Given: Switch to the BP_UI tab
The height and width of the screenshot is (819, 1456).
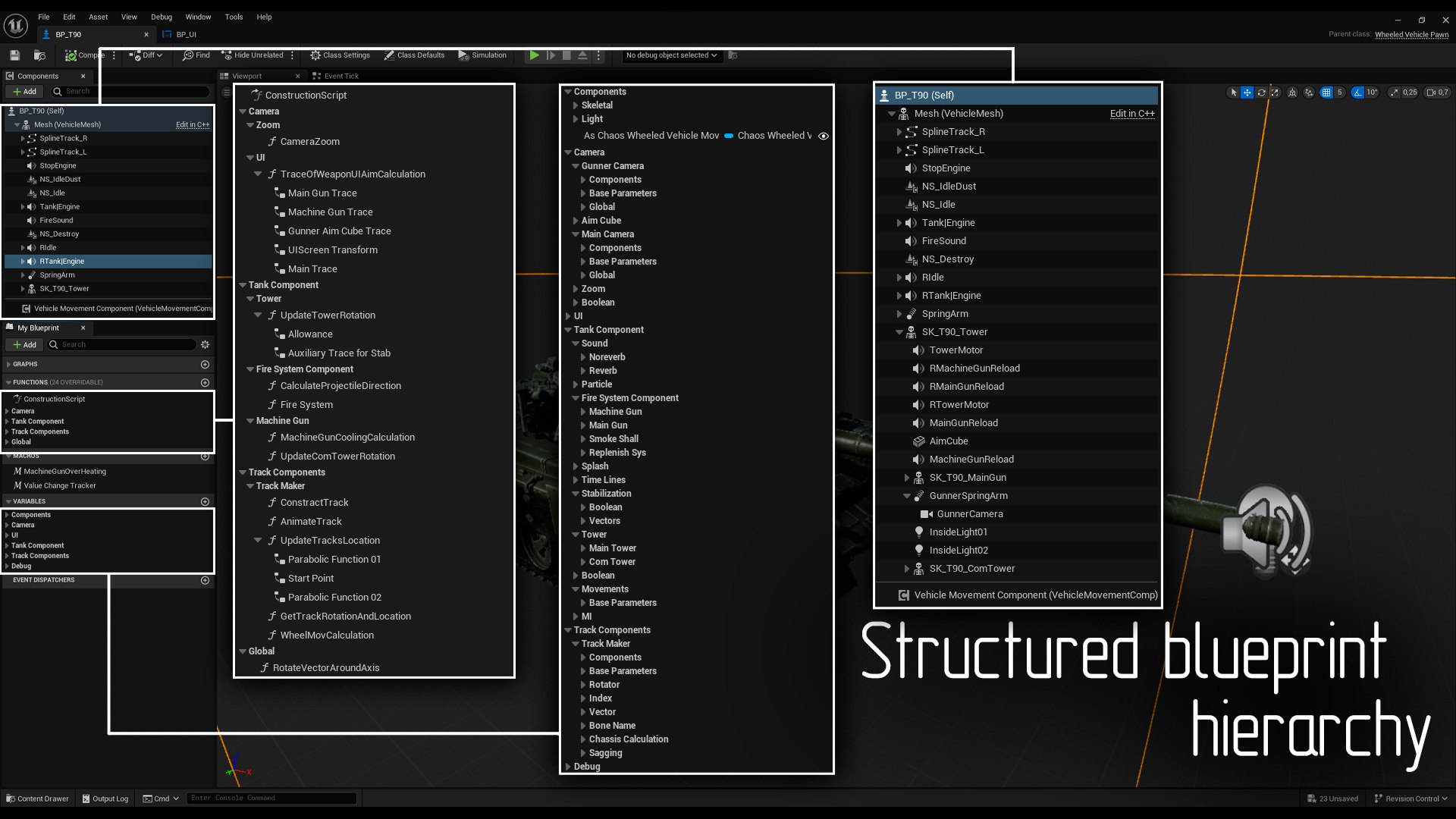Looking at the screenshot, I should click(186, 34).
